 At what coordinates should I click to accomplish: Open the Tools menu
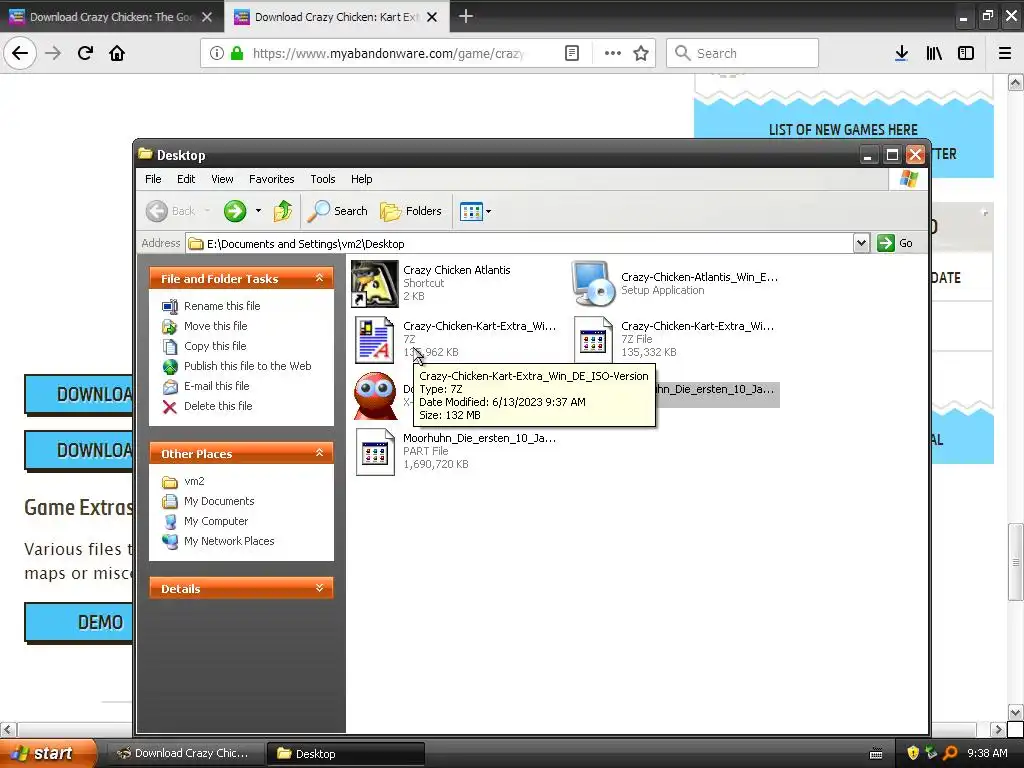point(323,179)
